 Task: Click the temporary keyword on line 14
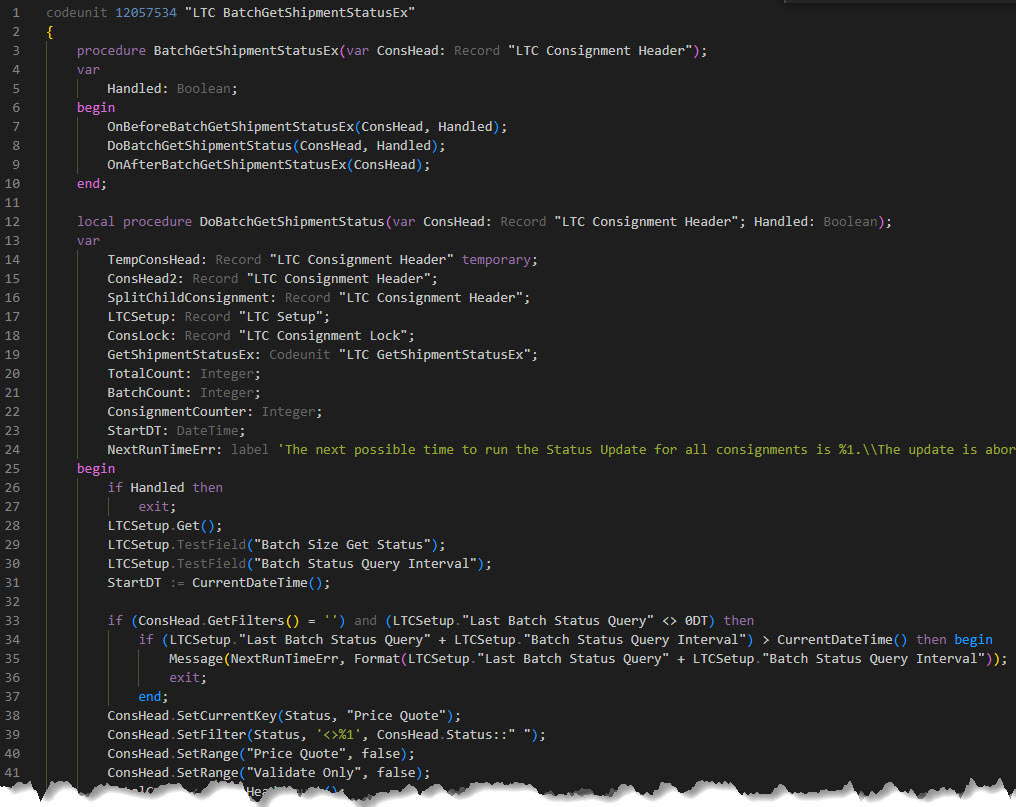click(498, 260)
